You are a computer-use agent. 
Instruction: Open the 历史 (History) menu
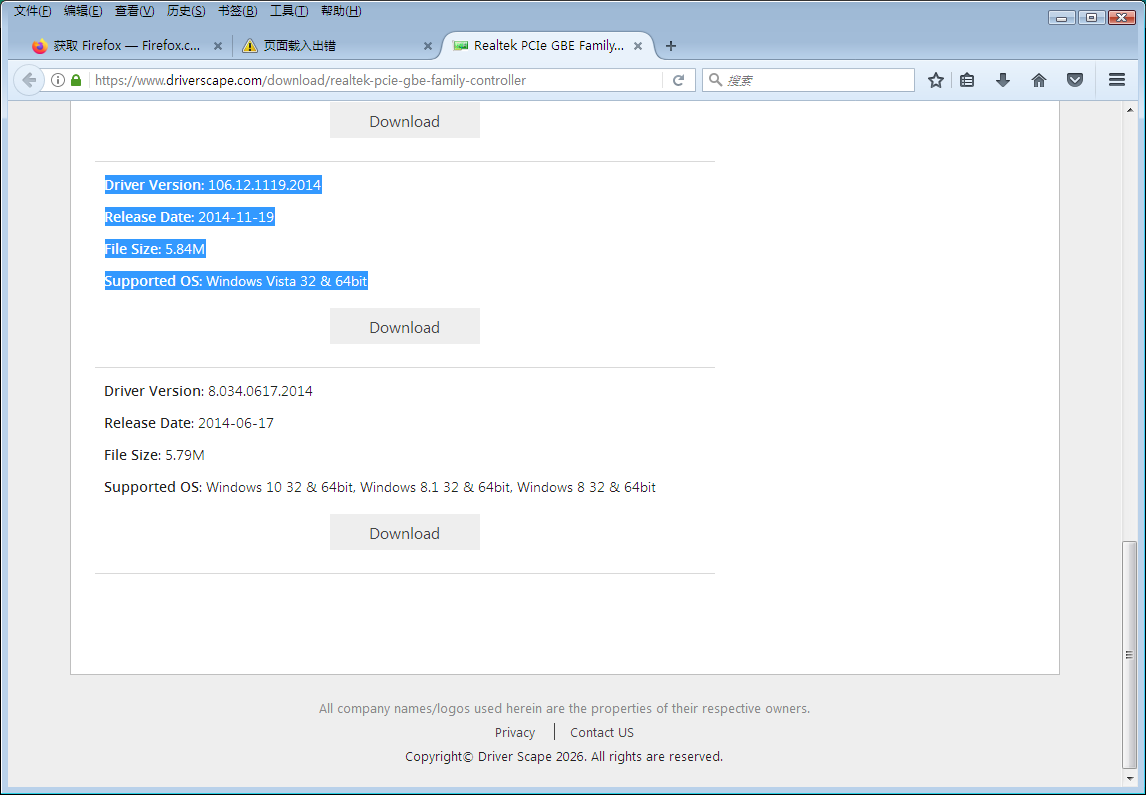point(186,11)
